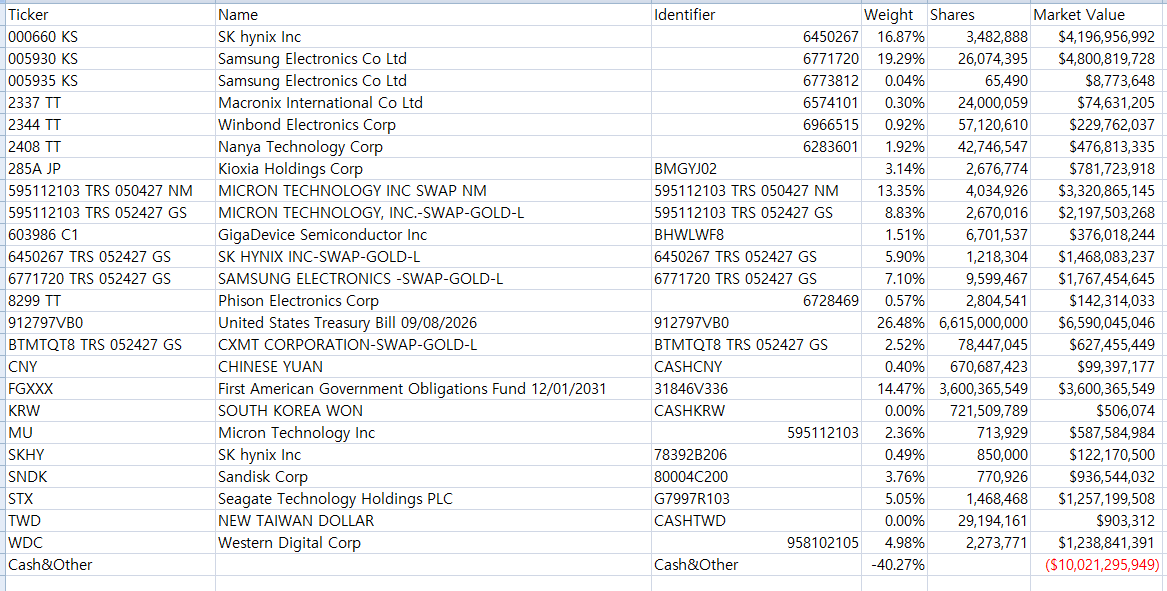The height and width of the screenshot is (591, 1167).
Task: Click SAMSUNG ELECTRONICS -SWAP-GOLD-L cell
Action: 433,278
